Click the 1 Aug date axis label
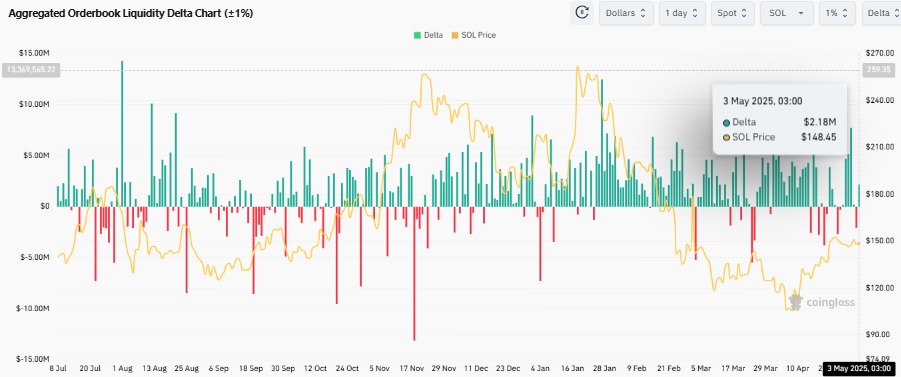 (122, 368)
